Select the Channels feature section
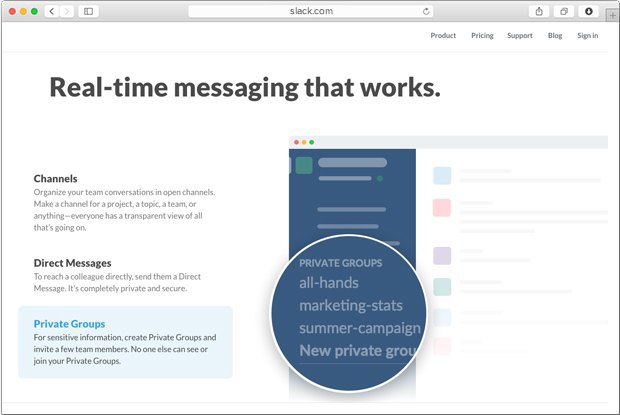The width and height of the screenshot is (620, 415). click(x=124, y=202)
